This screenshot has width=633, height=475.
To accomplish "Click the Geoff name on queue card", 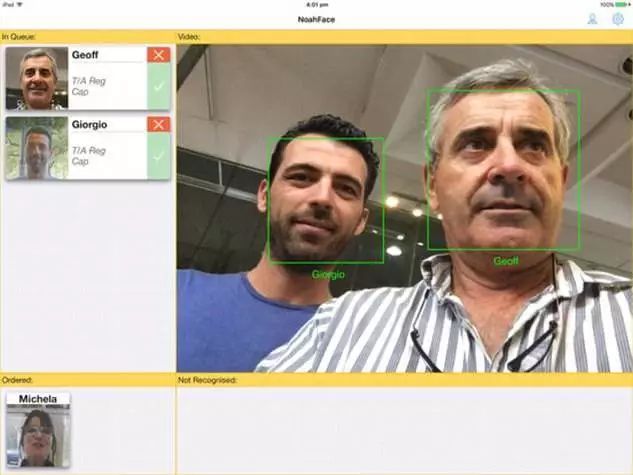I will click(86, 56).
